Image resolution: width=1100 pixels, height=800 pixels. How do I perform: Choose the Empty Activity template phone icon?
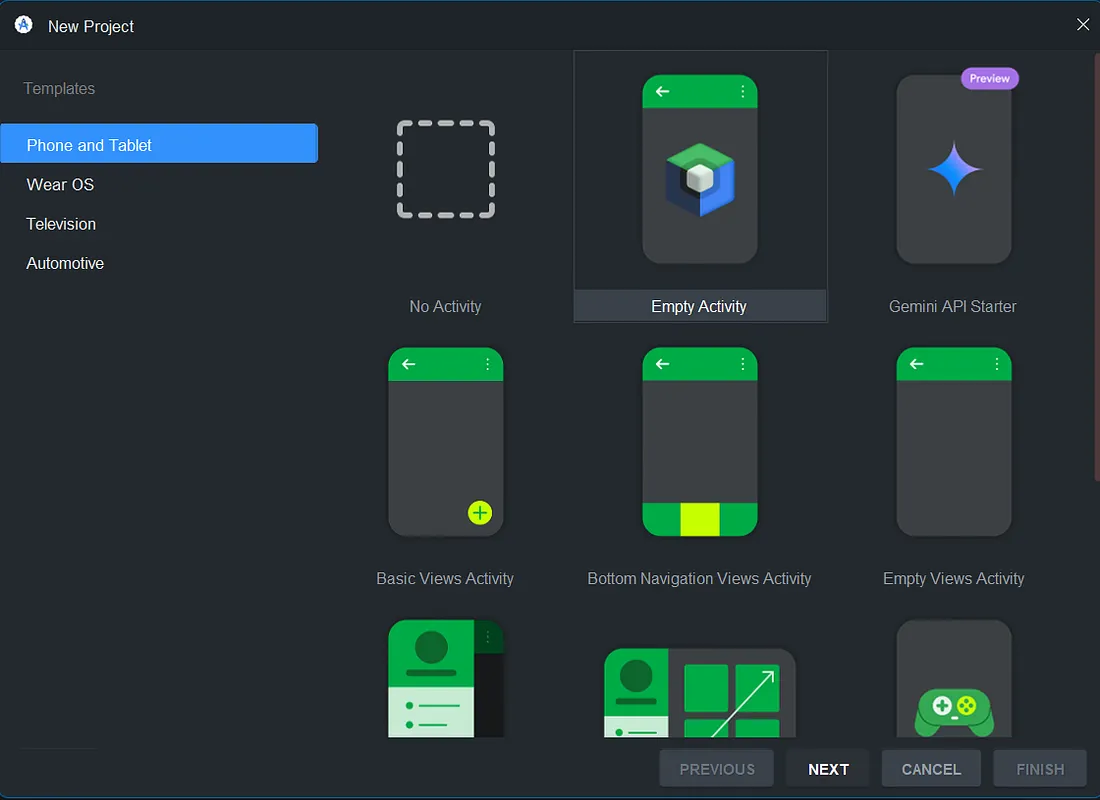tap(699, 169)
